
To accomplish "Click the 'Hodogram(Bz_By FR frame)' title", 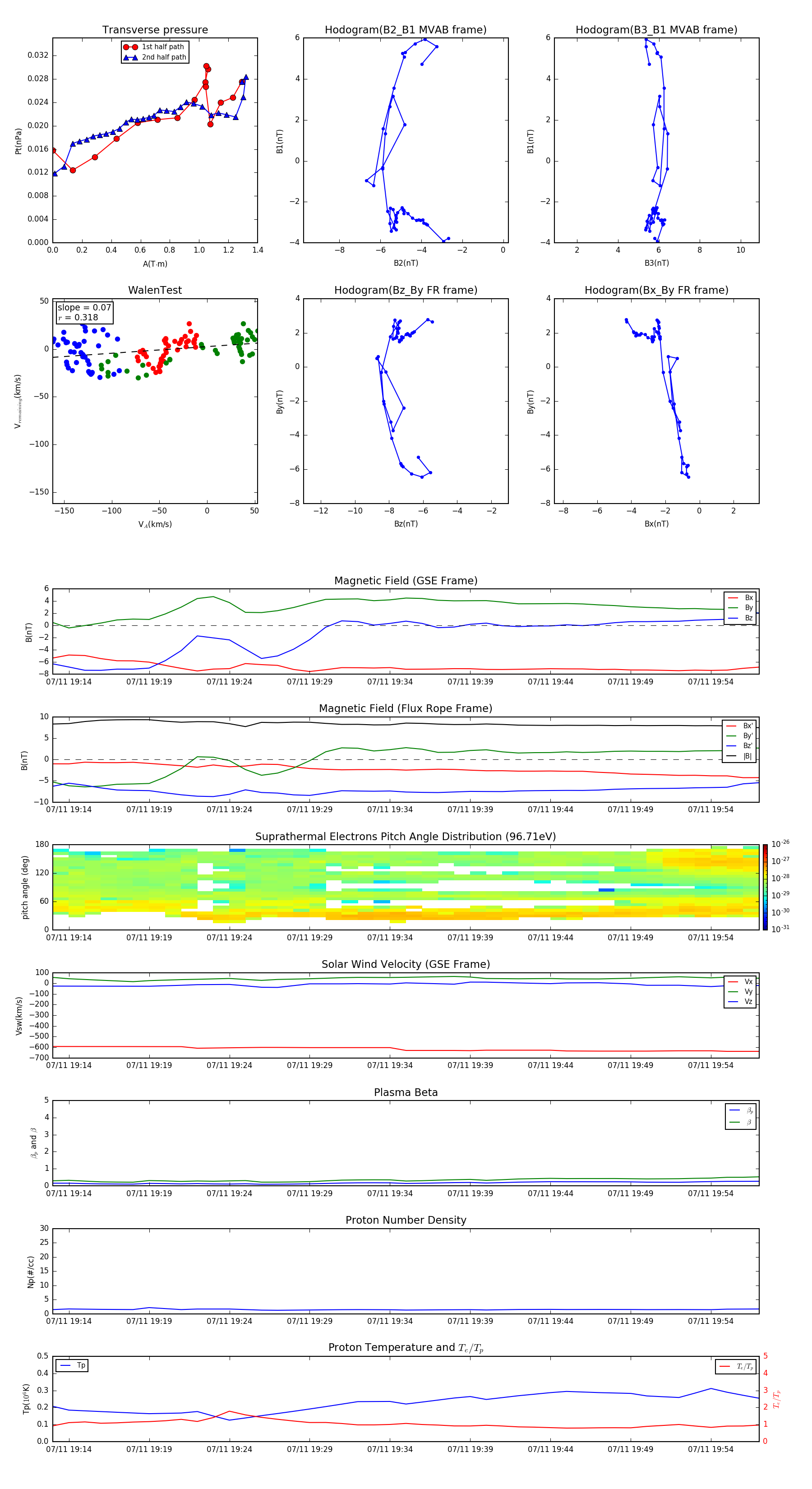I will [406, 290].
